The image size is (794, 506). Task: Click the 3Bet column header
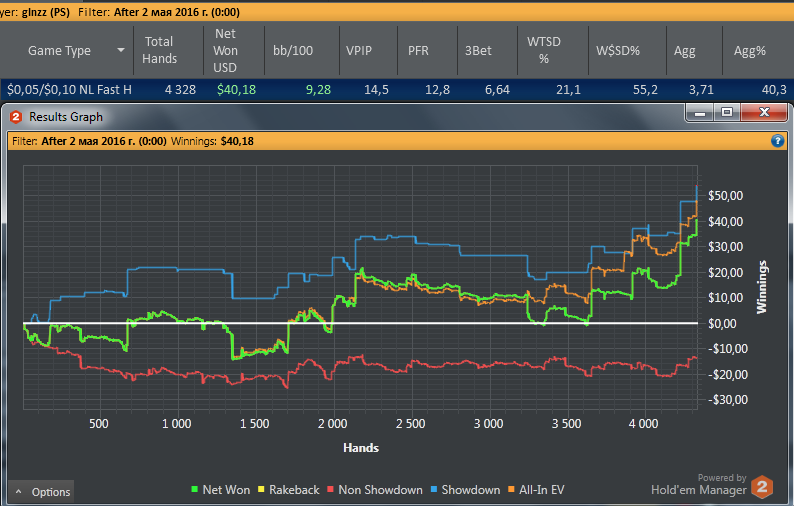tap(478, 51)
